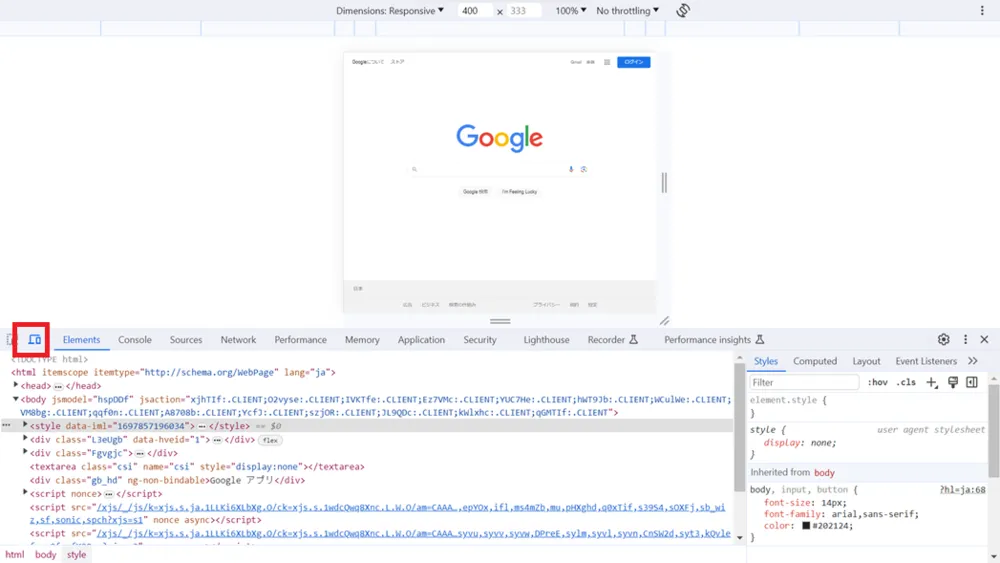Open the ?hl=ja:68 stylesheet source link
Screen dimensions: 1000x563
pyautogui.click(x=962, y=490)
